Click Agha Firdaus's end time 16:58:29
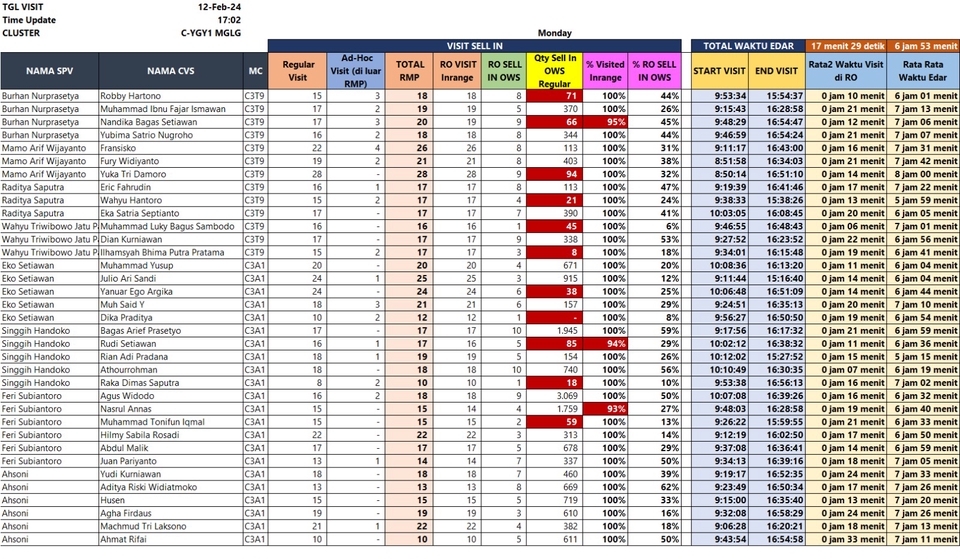This screenshot has width=960, height=559. [x=776, y=514]
